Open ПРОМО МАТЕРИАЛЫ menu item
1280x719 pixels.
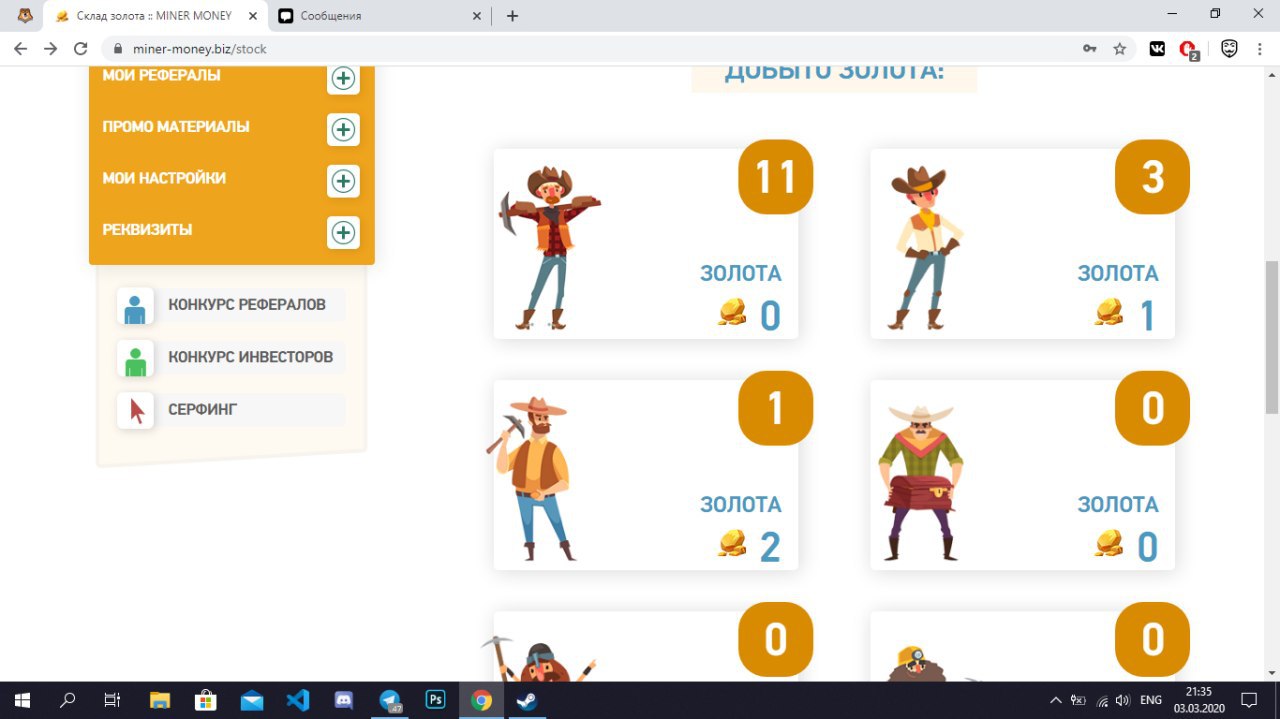coord(176,127)
